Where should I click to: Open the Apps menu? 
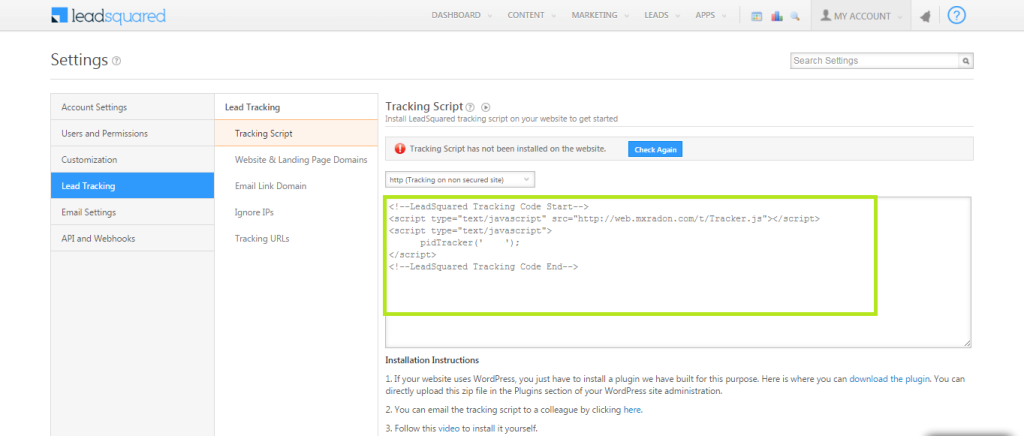pos(711,16)
